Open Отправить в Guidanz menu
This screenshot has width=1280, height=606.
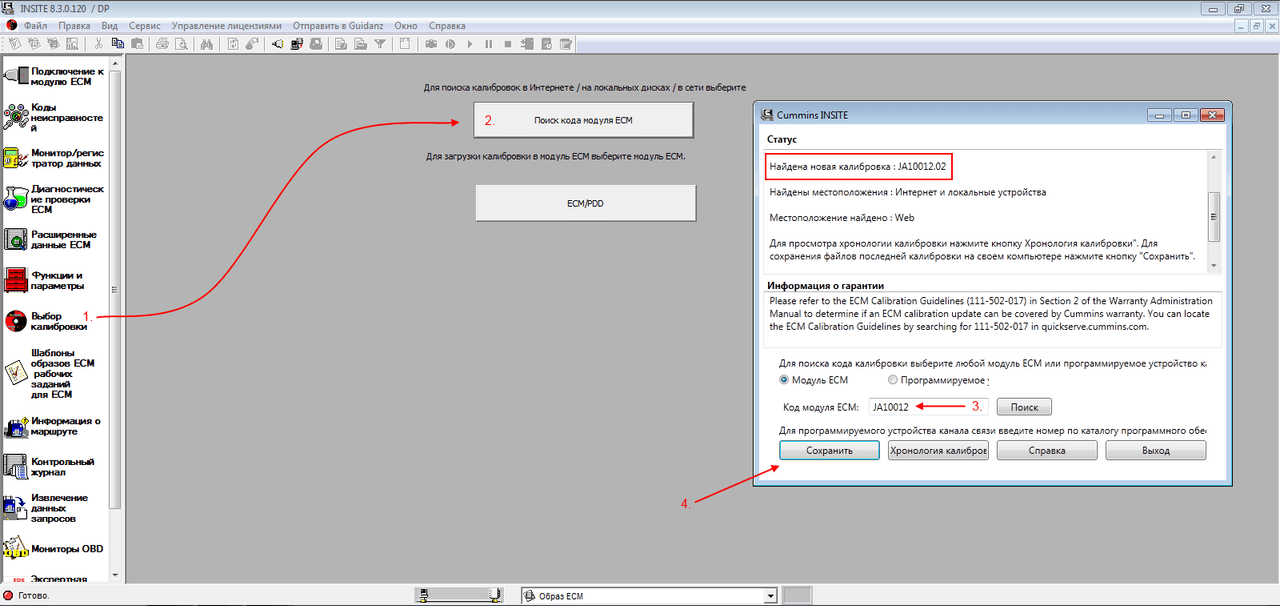(x=336, y=25)
